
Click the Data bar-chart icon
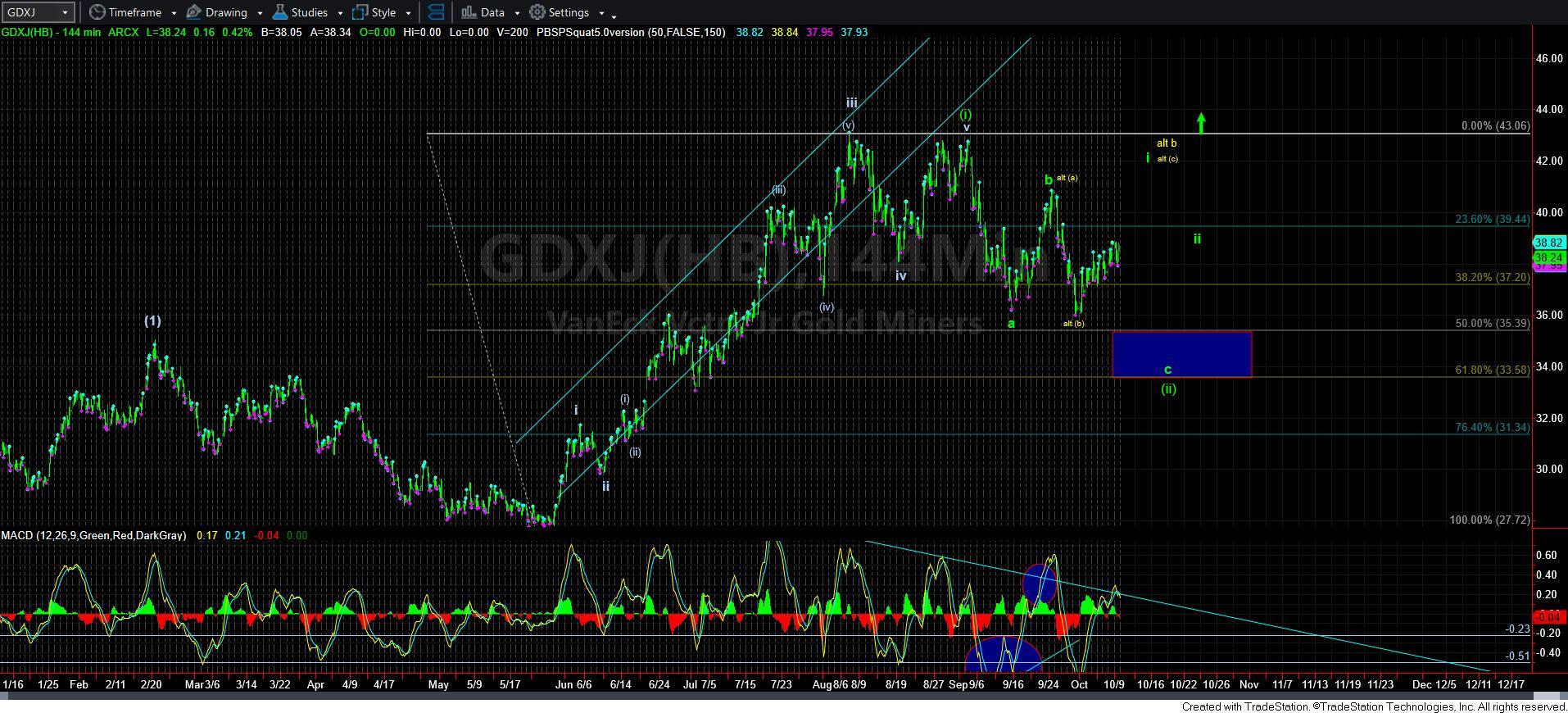click(469, 12)
